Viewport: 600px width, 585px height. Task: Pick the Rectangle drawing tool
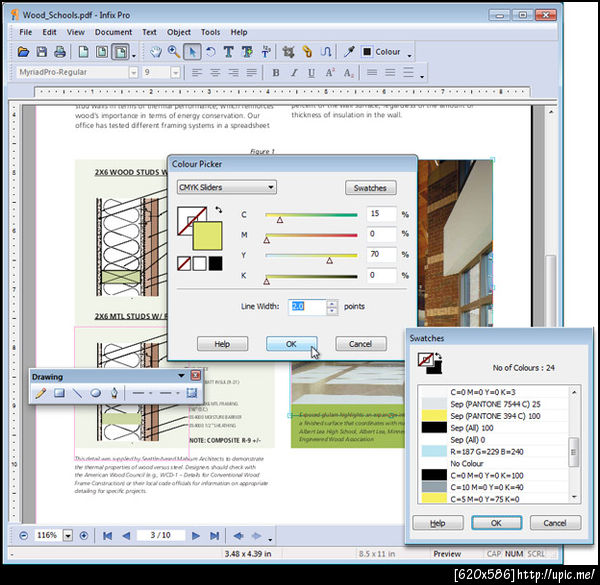click(x=59, y=393)
